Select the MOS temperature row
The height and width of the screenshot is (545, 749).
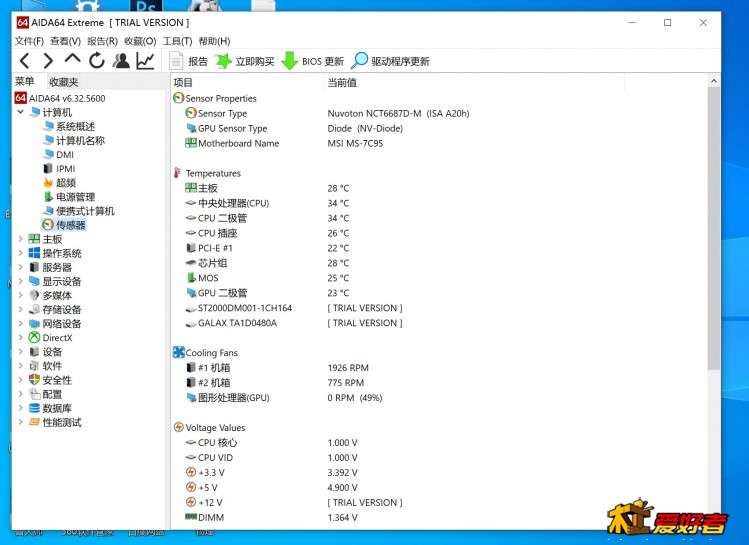(x=438, y=278)
